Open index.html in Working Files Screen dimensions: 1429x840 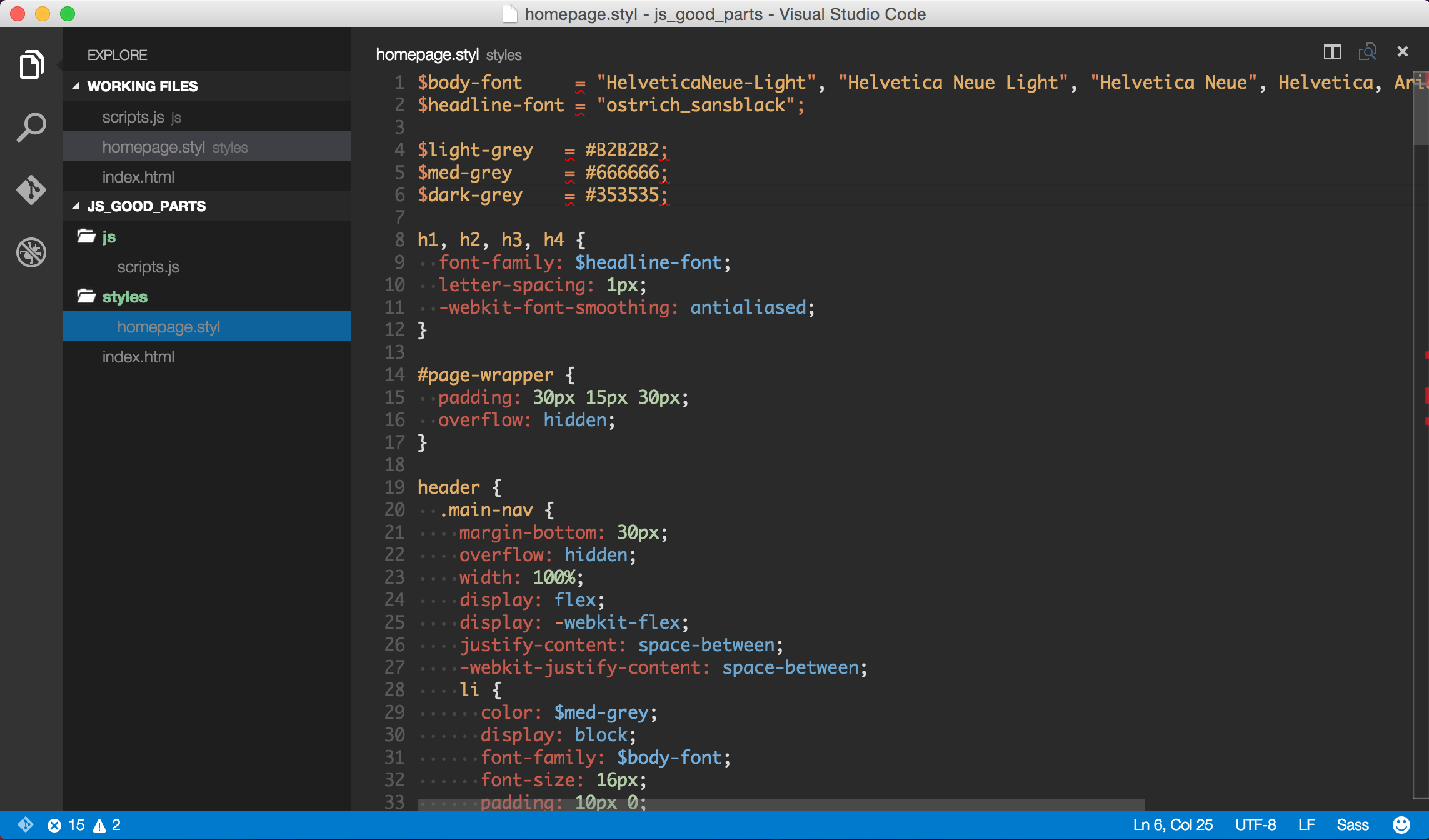[138, 177]
